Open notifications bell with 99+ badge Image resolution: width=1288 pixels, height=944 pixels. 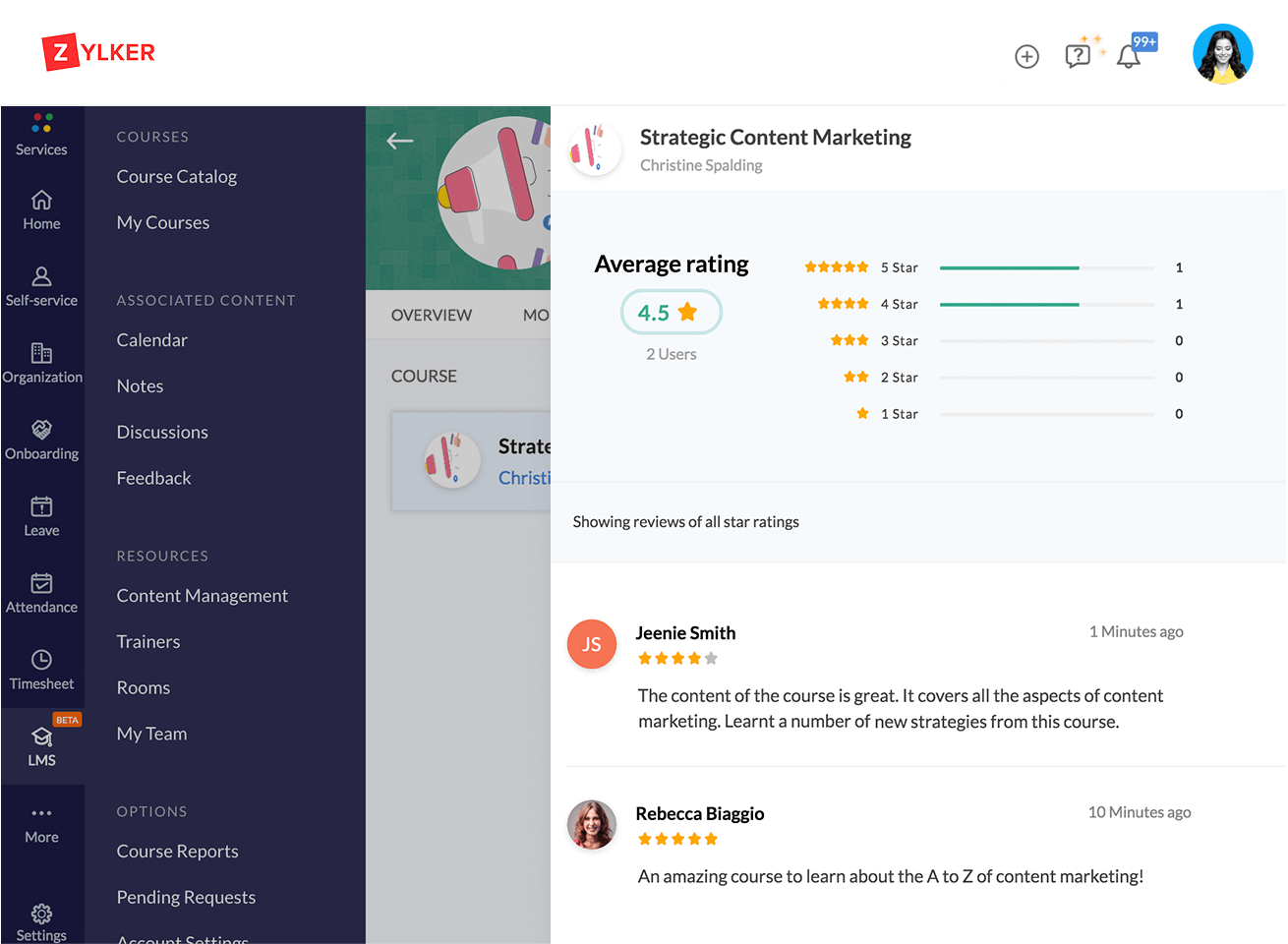1129,56
